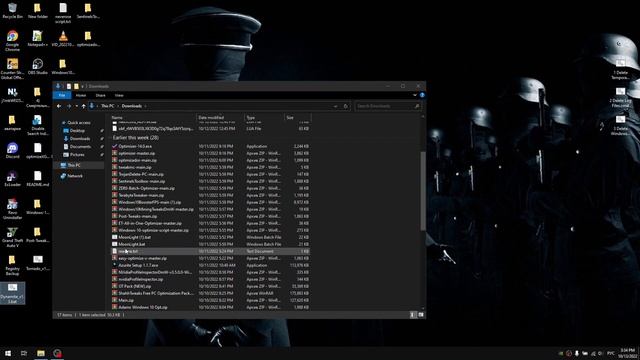Select This PC in navigation pane
The width and height of the screenshot is (640, 360).
[74, 165]
